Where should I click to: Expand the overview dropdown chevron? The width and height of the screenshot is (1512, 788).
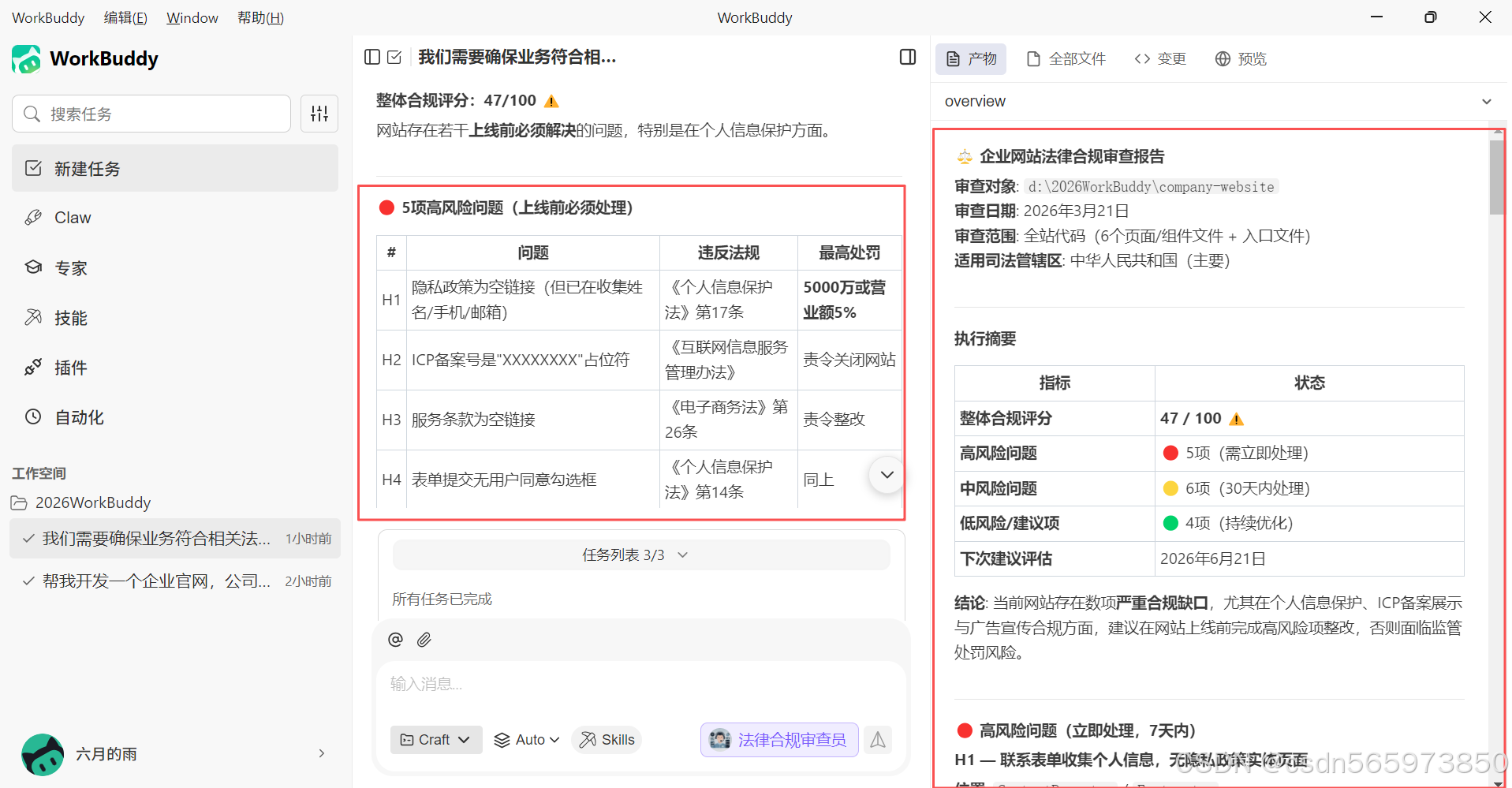[1487, 102]
